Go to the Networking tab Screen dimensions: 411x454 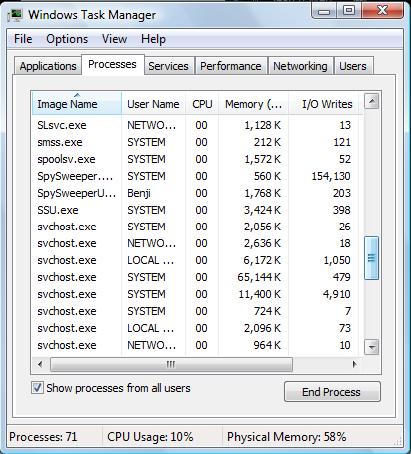[300, 66]
